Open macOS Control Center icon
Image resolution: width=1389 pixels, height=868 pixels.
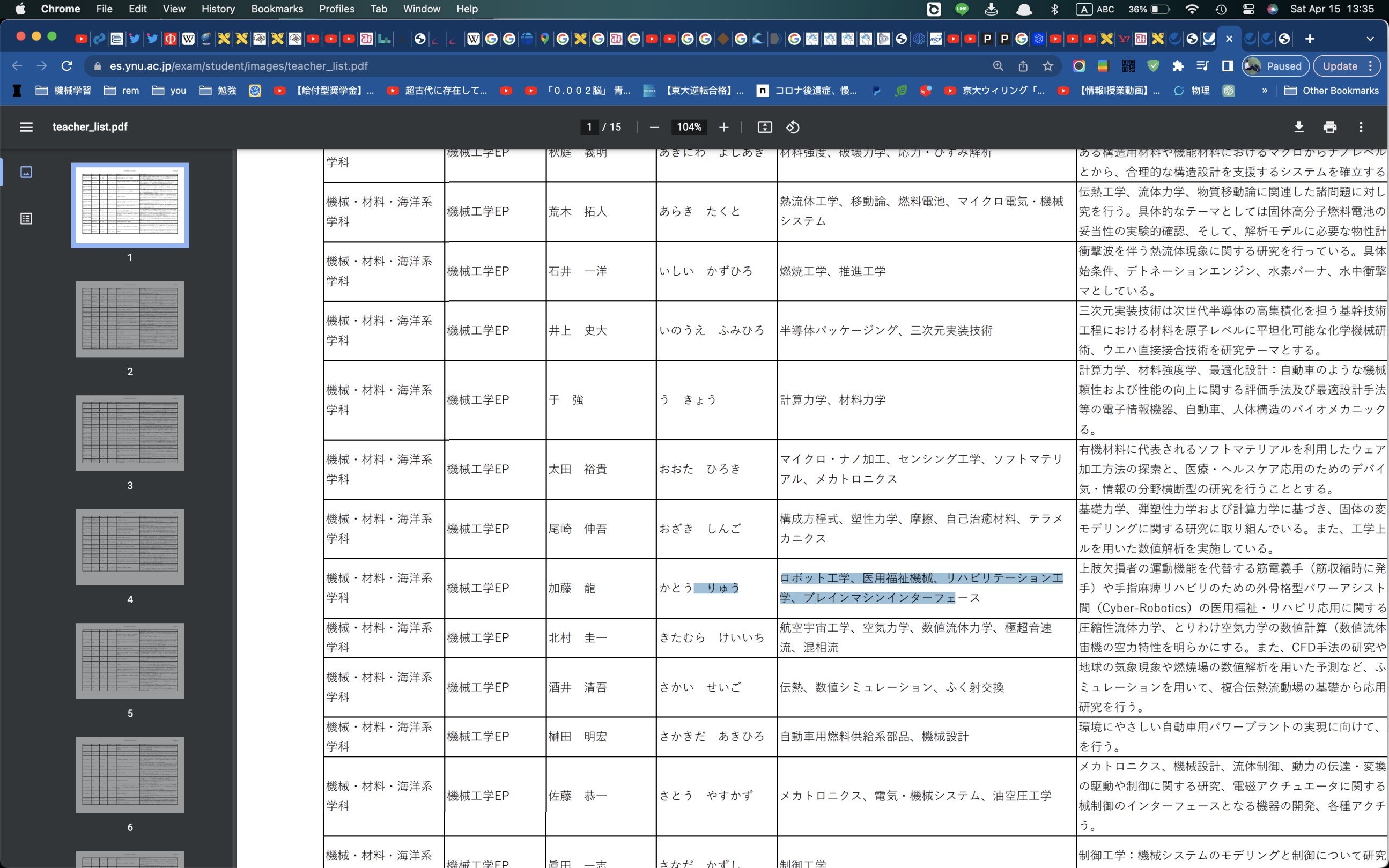click(x=1248, y=9)
